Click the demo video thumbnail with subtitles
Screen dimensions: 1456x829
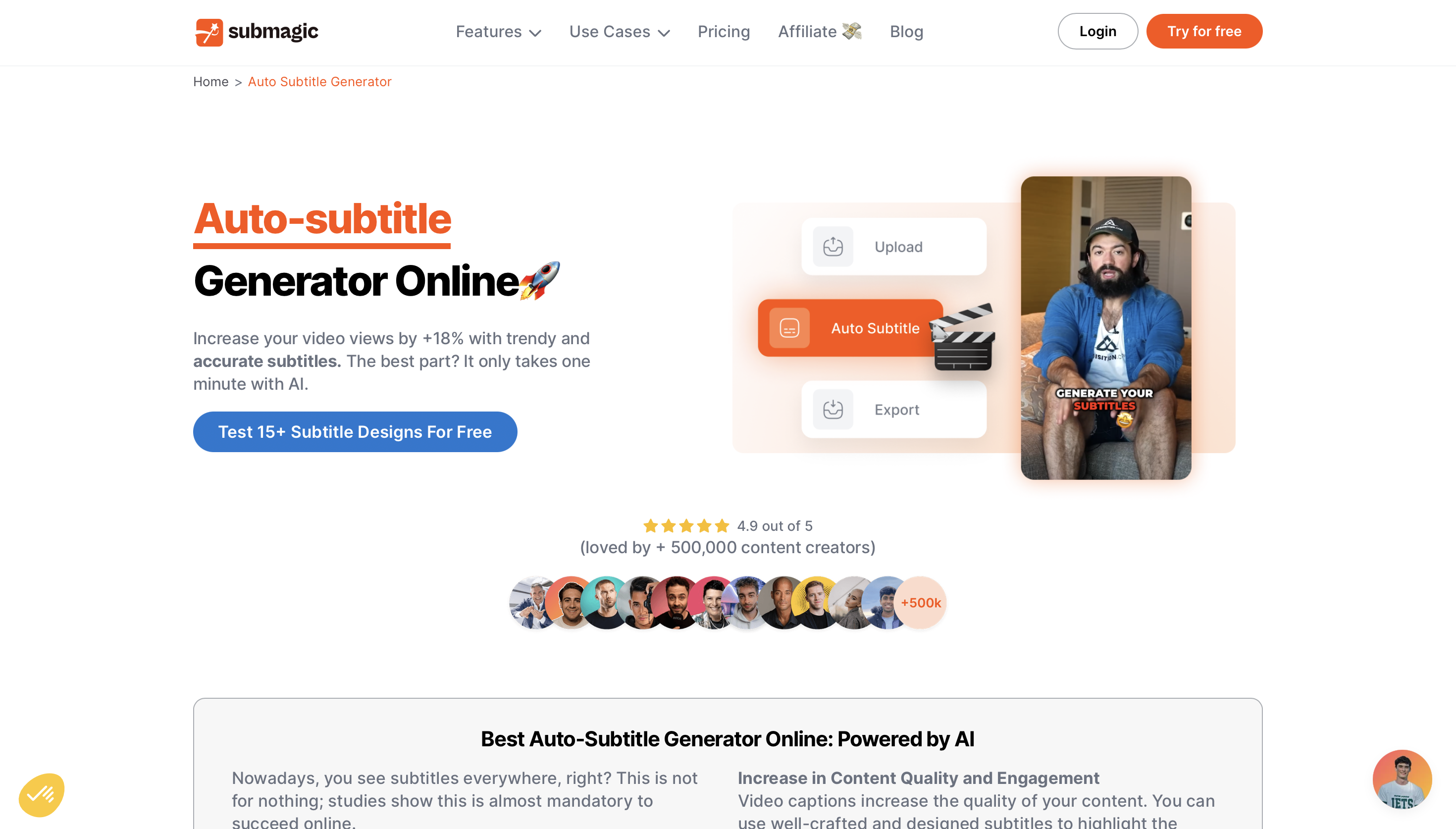1105,328
